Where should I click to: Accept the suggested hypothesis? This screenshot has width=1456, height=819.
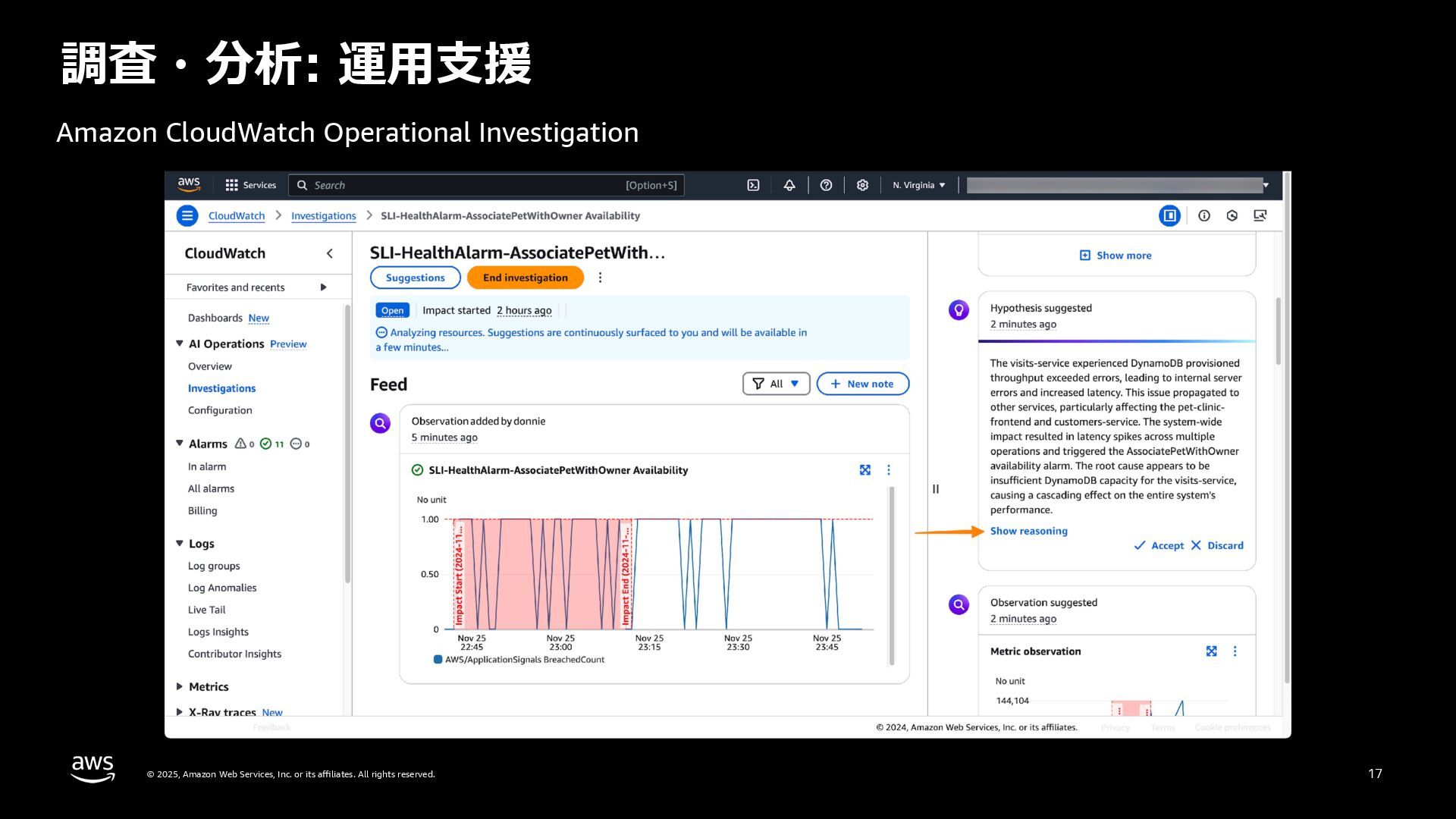click(1159, 545)
